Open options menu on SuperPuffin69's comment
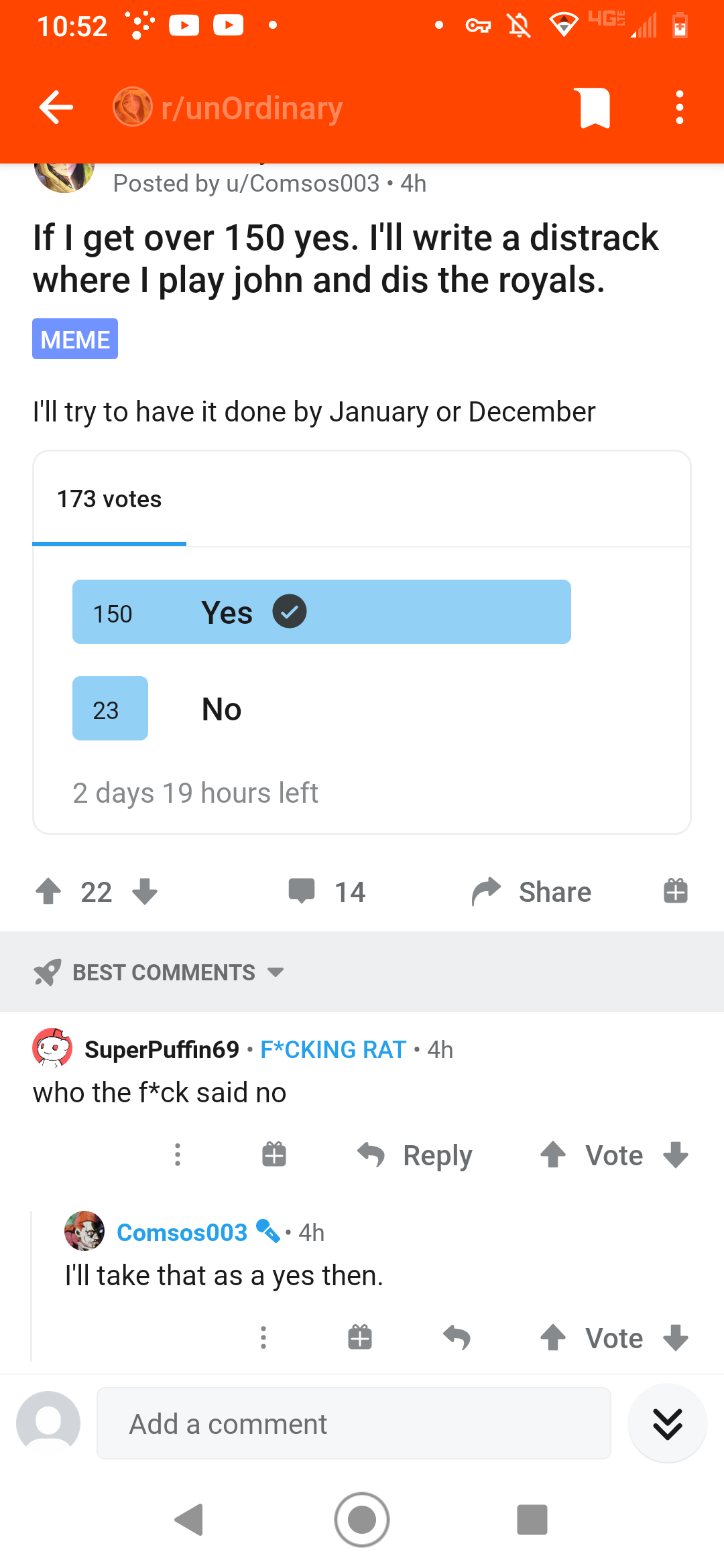 click(178, 1155)
